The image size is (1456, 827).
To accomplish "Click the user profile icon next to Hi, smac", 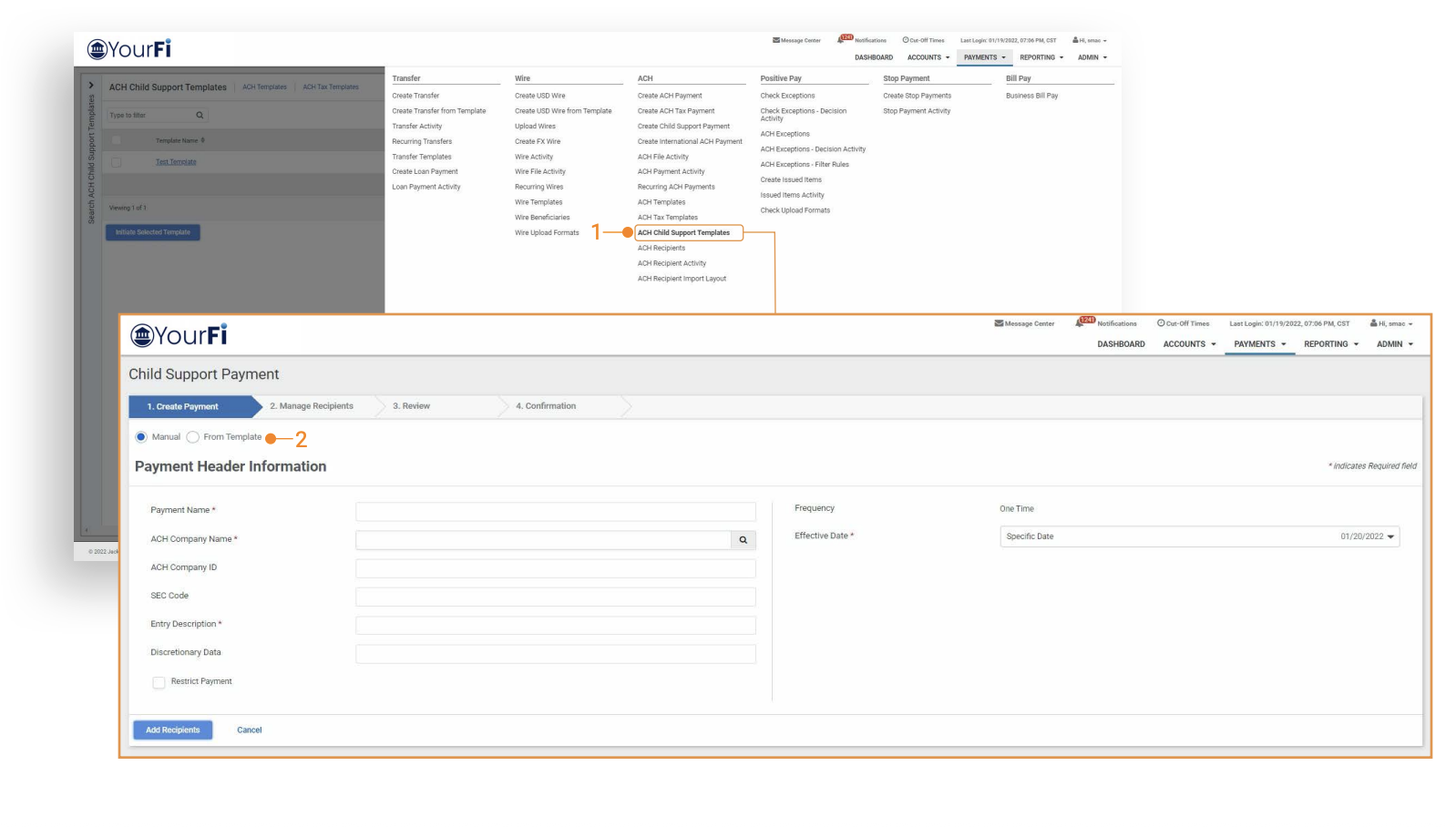I will tap(1373, 323).
